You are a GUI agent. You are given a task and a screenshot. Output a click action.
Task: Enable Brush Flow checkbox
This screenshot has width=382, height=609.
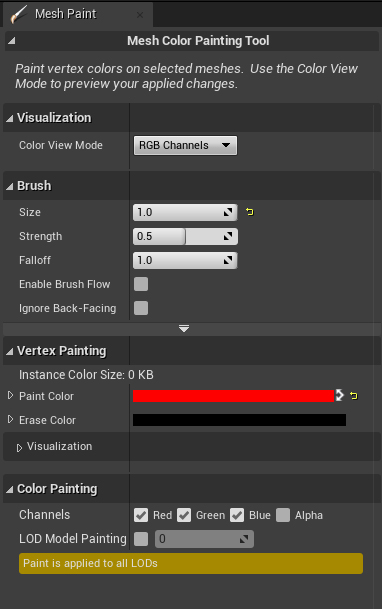141,284
